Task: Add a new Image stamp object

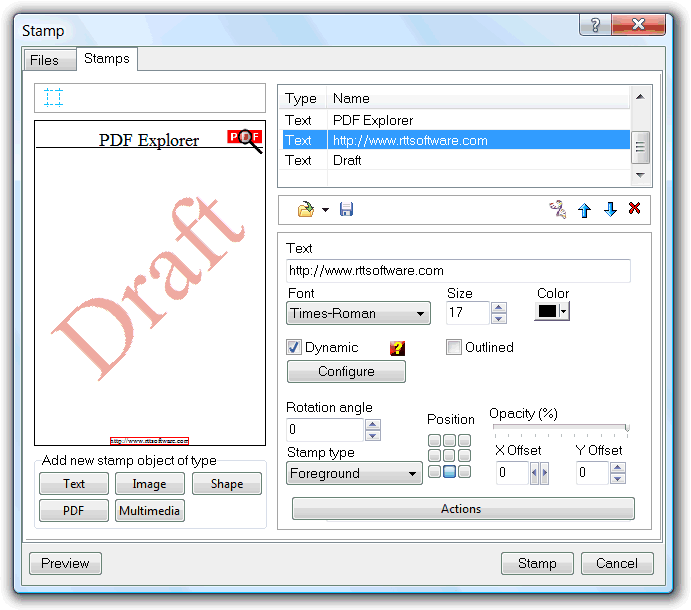Action: coord(149,484)
